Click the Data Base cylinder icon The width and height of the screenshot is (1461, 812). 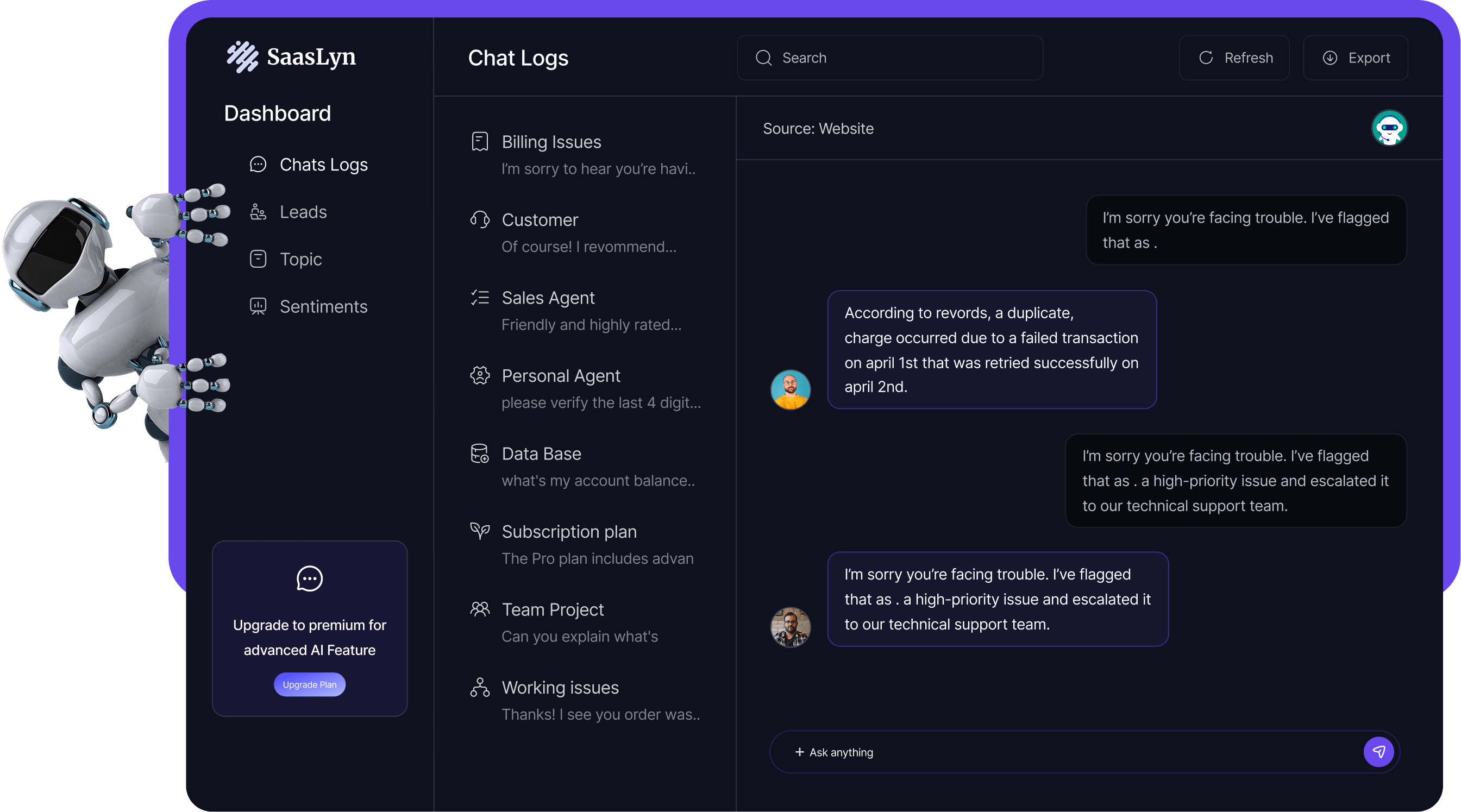[x=479, y=454]
